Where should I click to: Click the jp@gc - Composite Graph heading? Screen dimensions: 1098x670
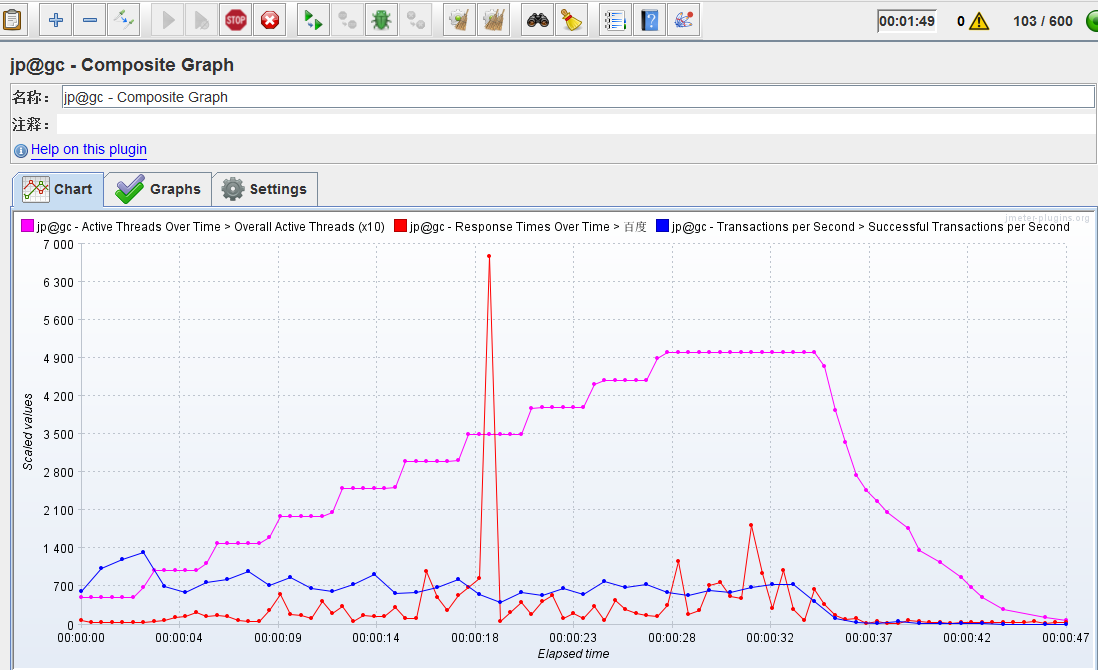pos(122,64)
